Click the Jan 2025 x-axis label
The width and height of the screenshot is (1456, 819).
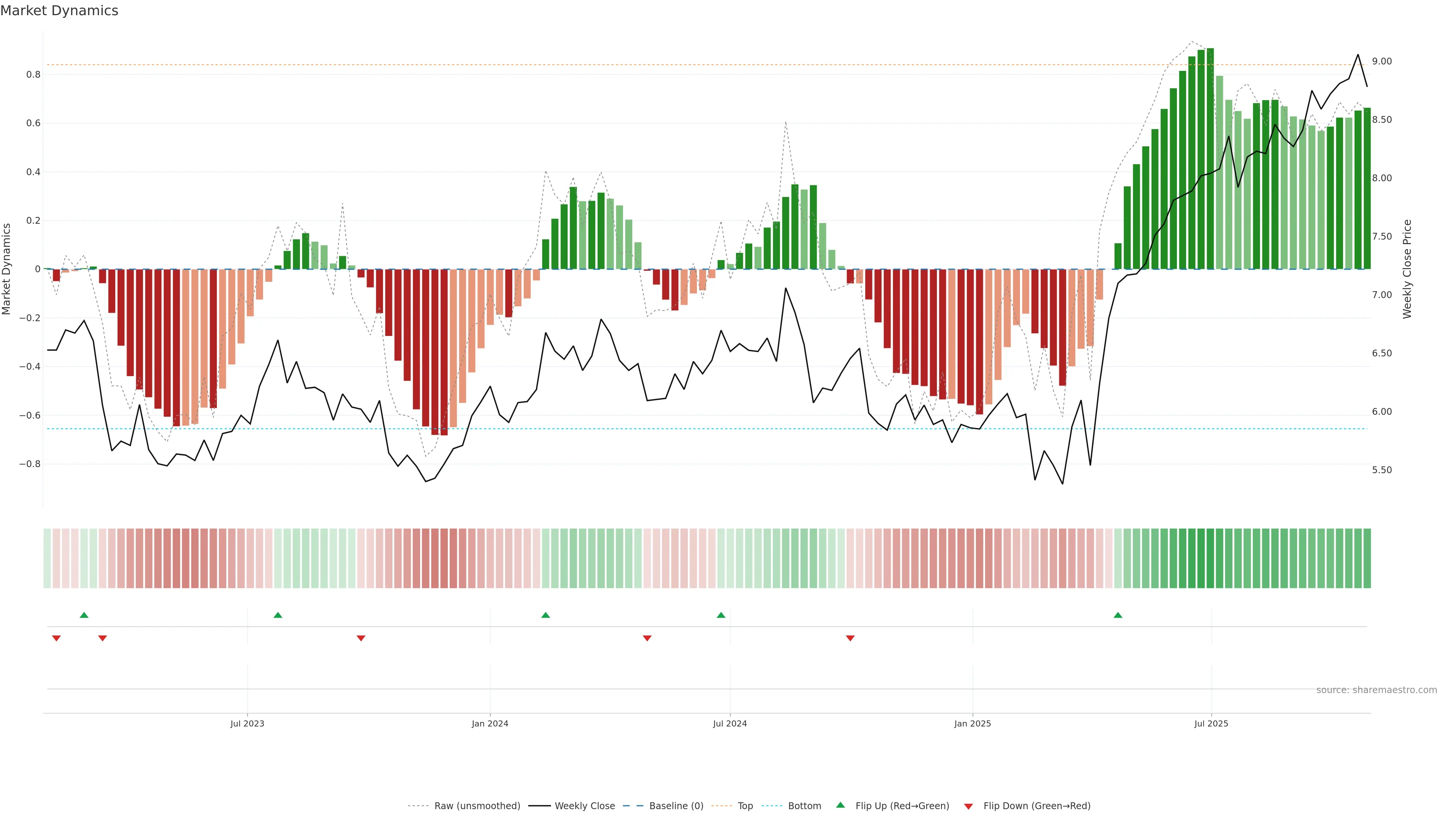(972, 723)
